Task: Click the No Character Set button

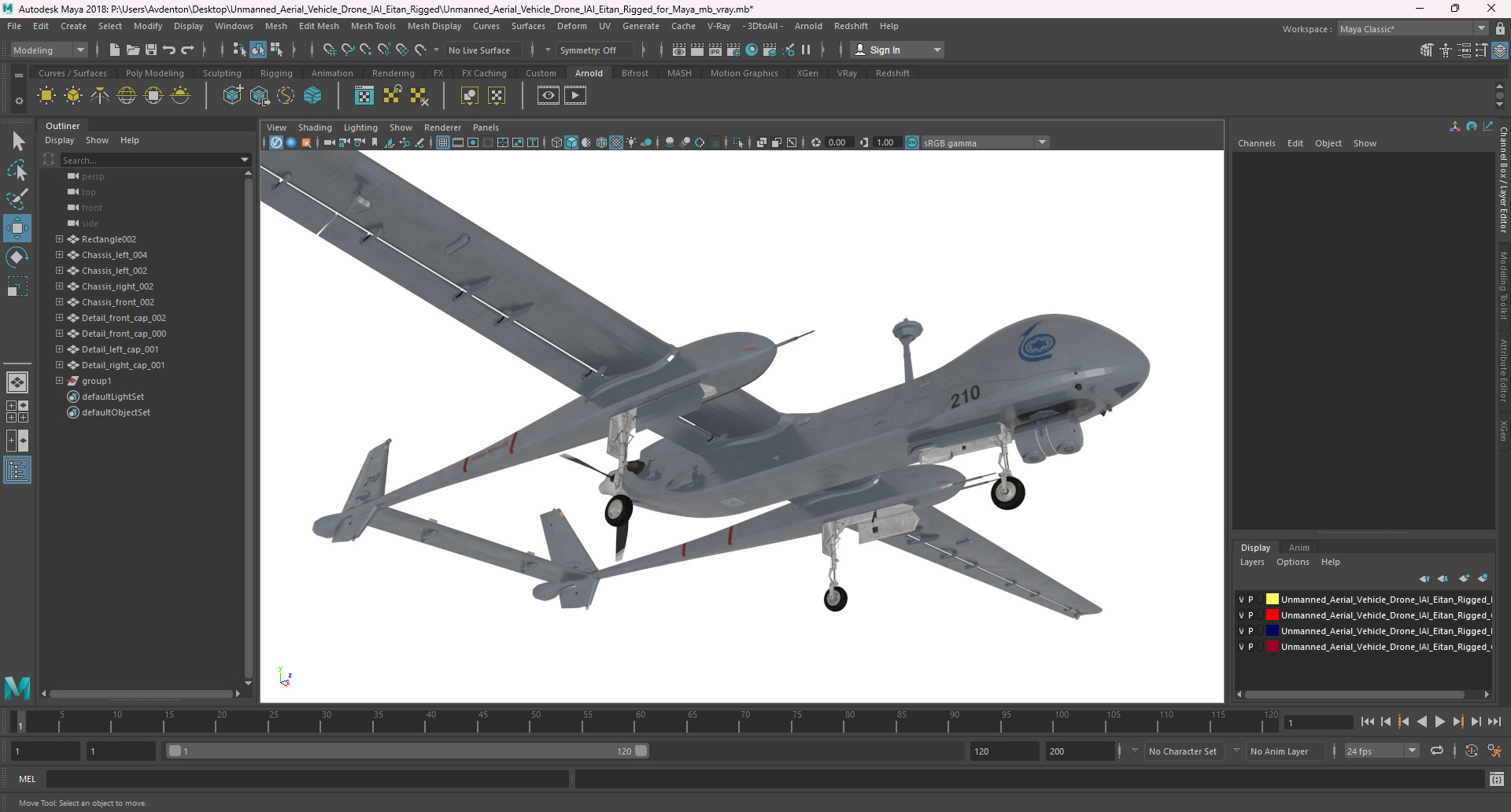Action: (1182, 751)
